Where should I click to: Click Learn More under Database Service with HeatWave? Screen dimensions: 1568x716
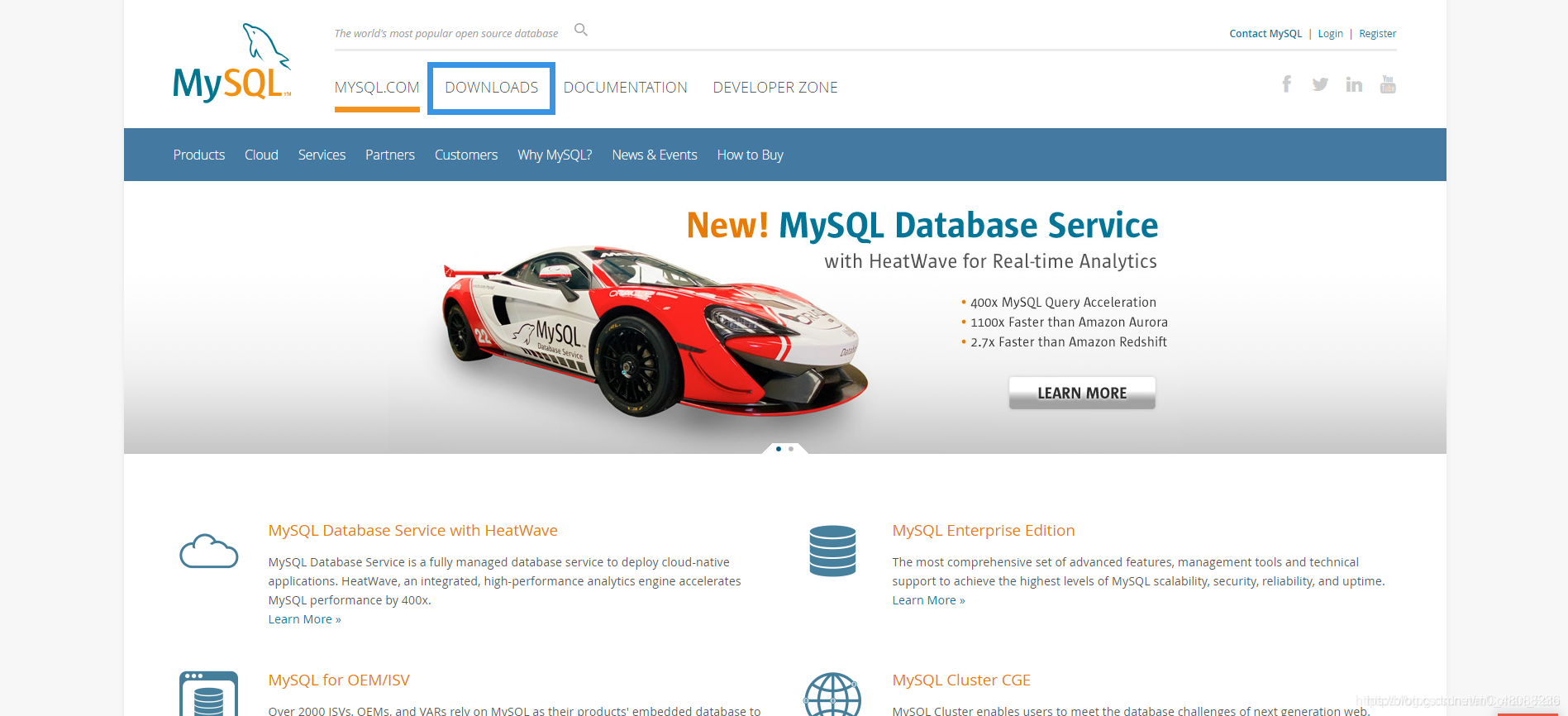pyautogui.click(x=304, y=619)
